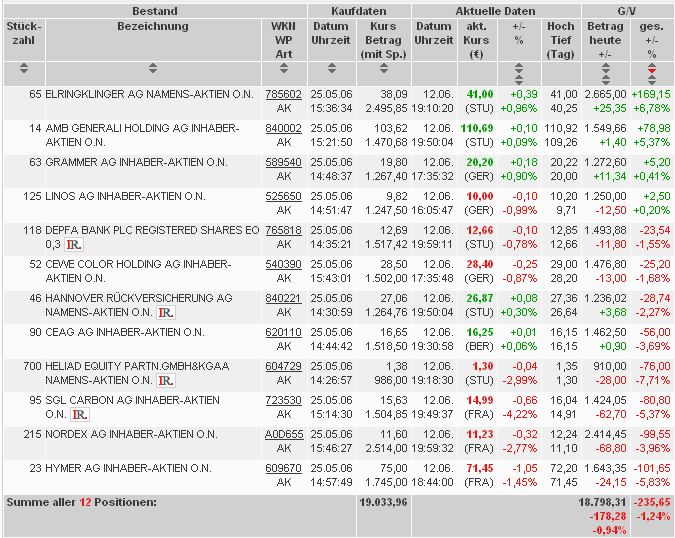The height and width of the screenshot is (538, 675).
Task: Open WKN link 840221 for Hannover Rück
Action: click(x=284, y=298)
